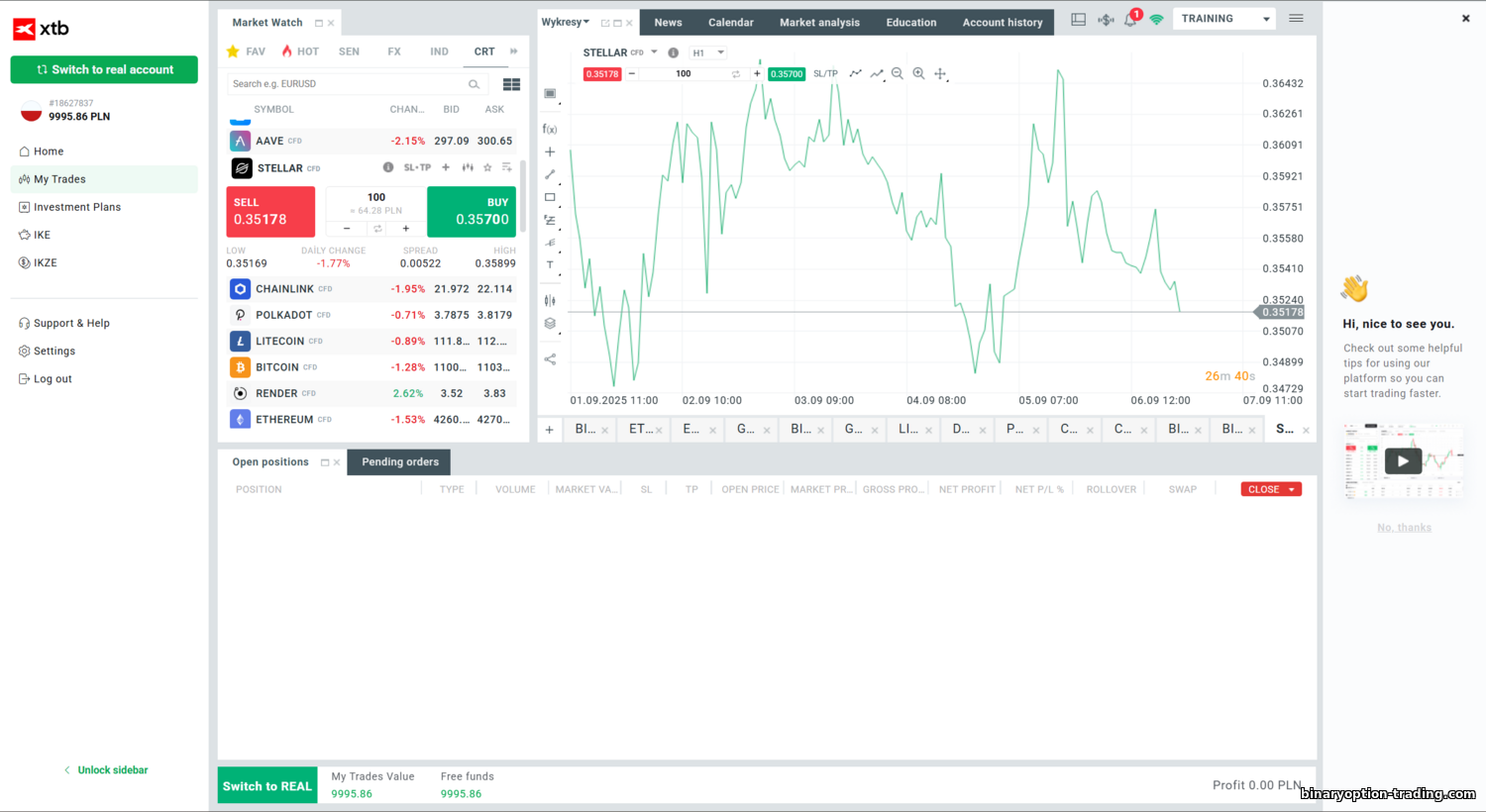The height and width of the screenshot is (812, 1486).
Task: Expand the H1 timeframe dropdown
Action: point(708,52)
